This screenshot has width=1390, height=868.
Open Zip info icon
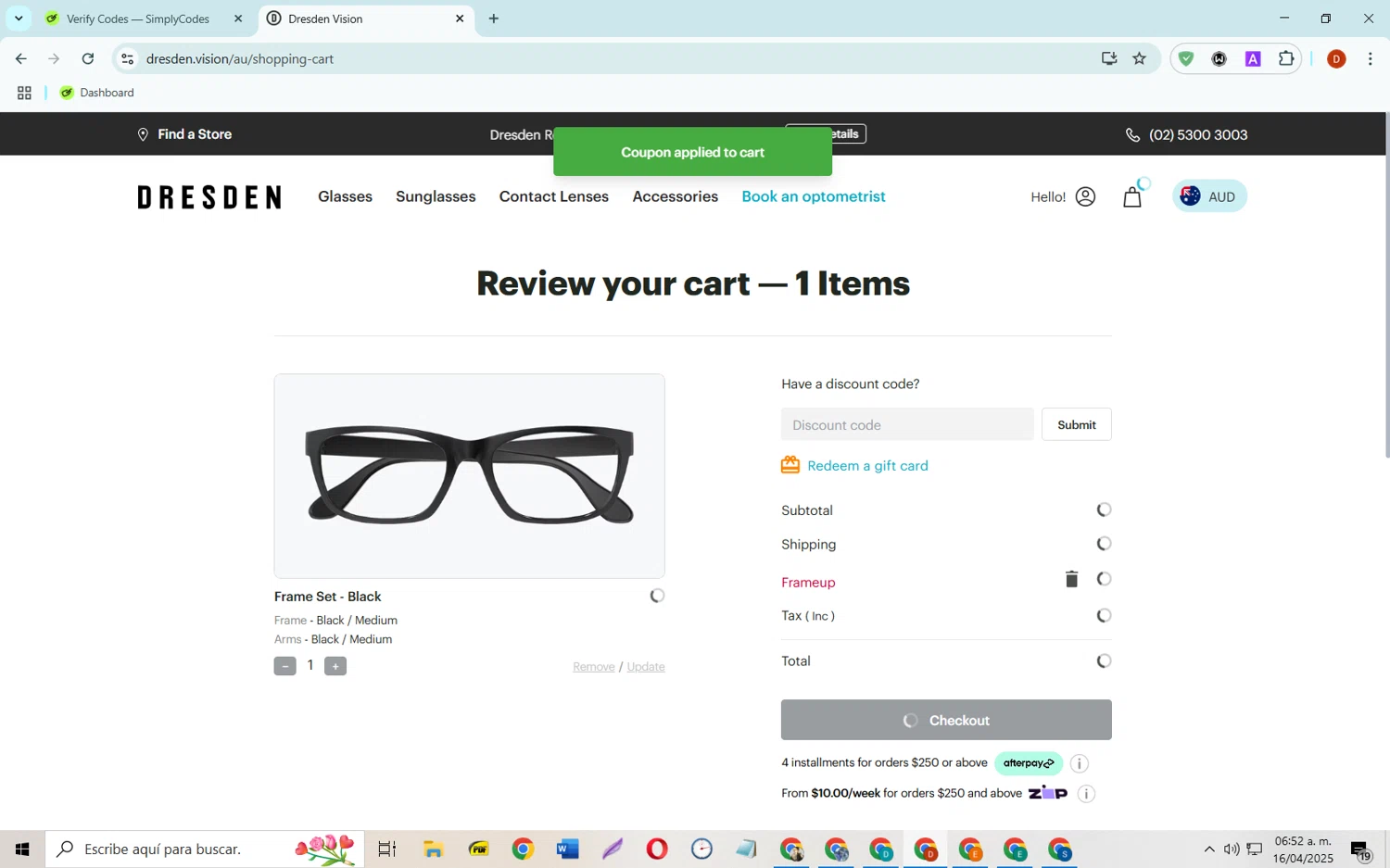(1086, 794)
